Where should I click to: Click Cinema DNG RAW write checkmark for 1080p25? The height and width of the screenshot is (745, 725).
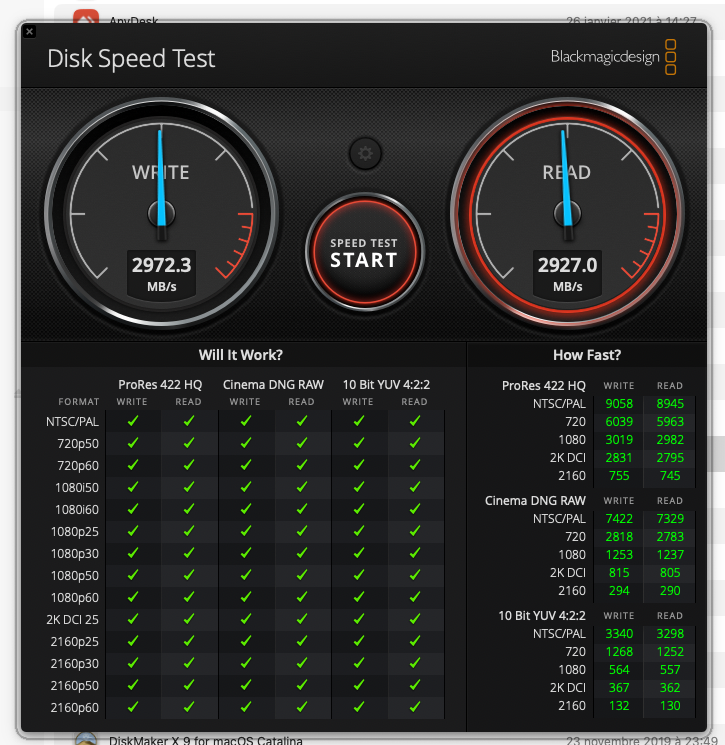246,531
